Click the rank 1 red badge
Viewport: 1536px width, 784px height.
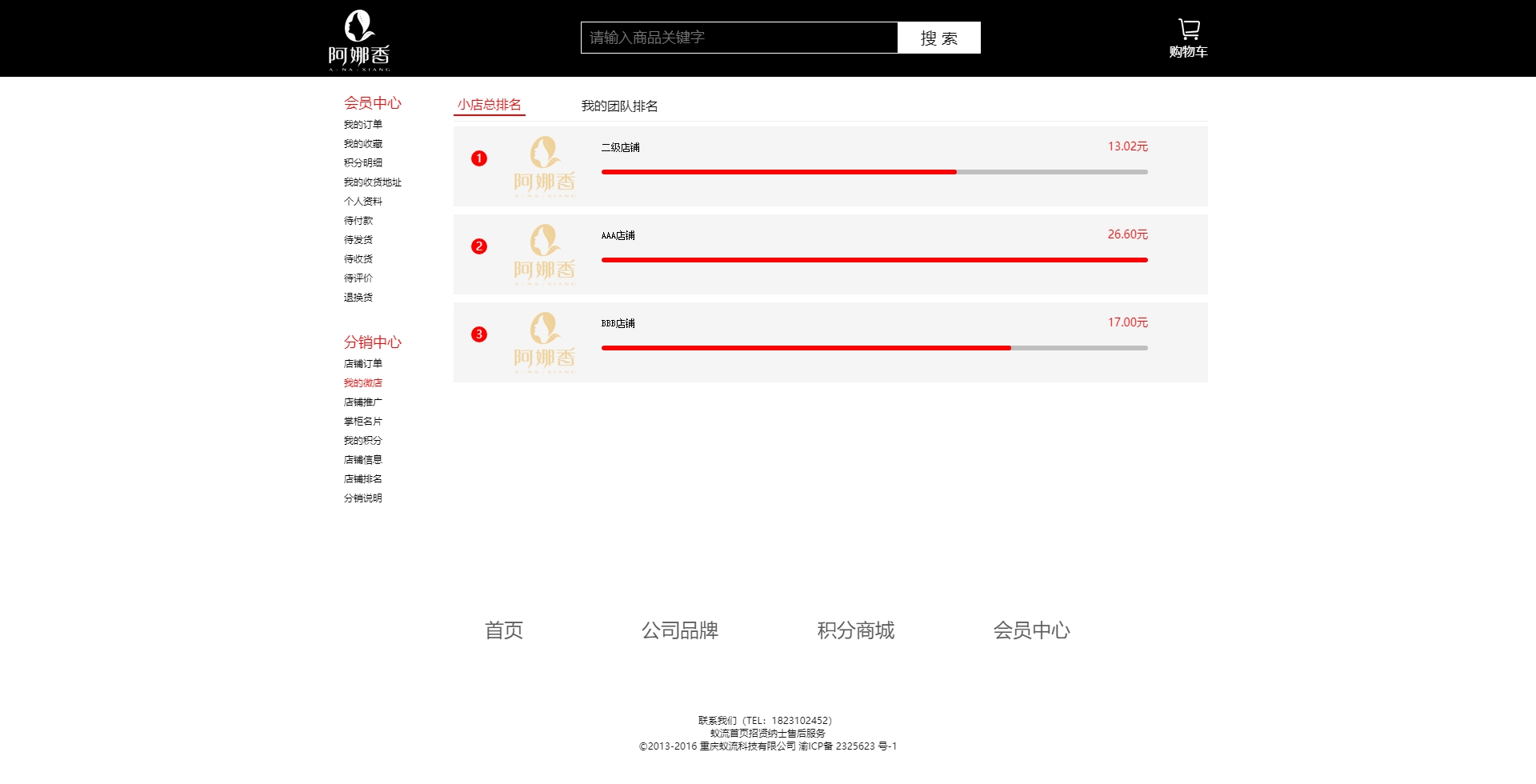tap(479, 158)
